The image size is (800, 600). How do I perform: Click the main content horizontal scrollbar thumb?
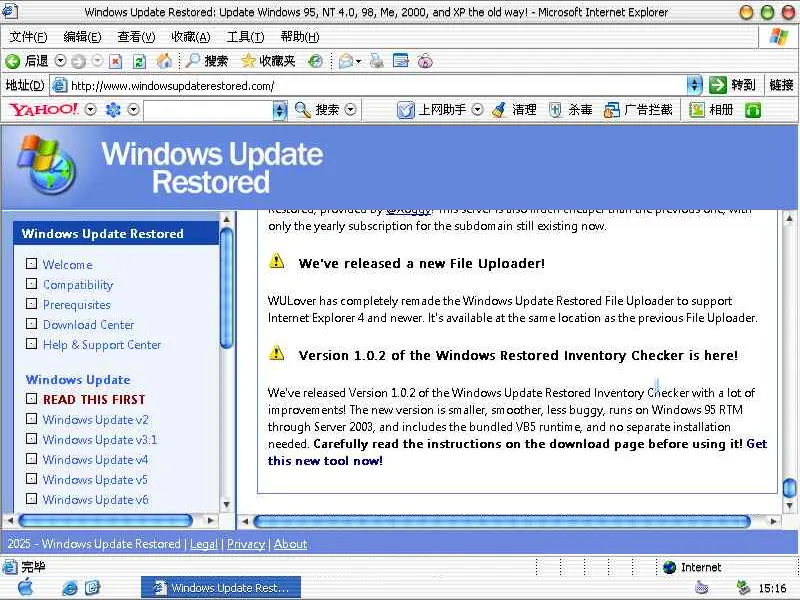502,521
